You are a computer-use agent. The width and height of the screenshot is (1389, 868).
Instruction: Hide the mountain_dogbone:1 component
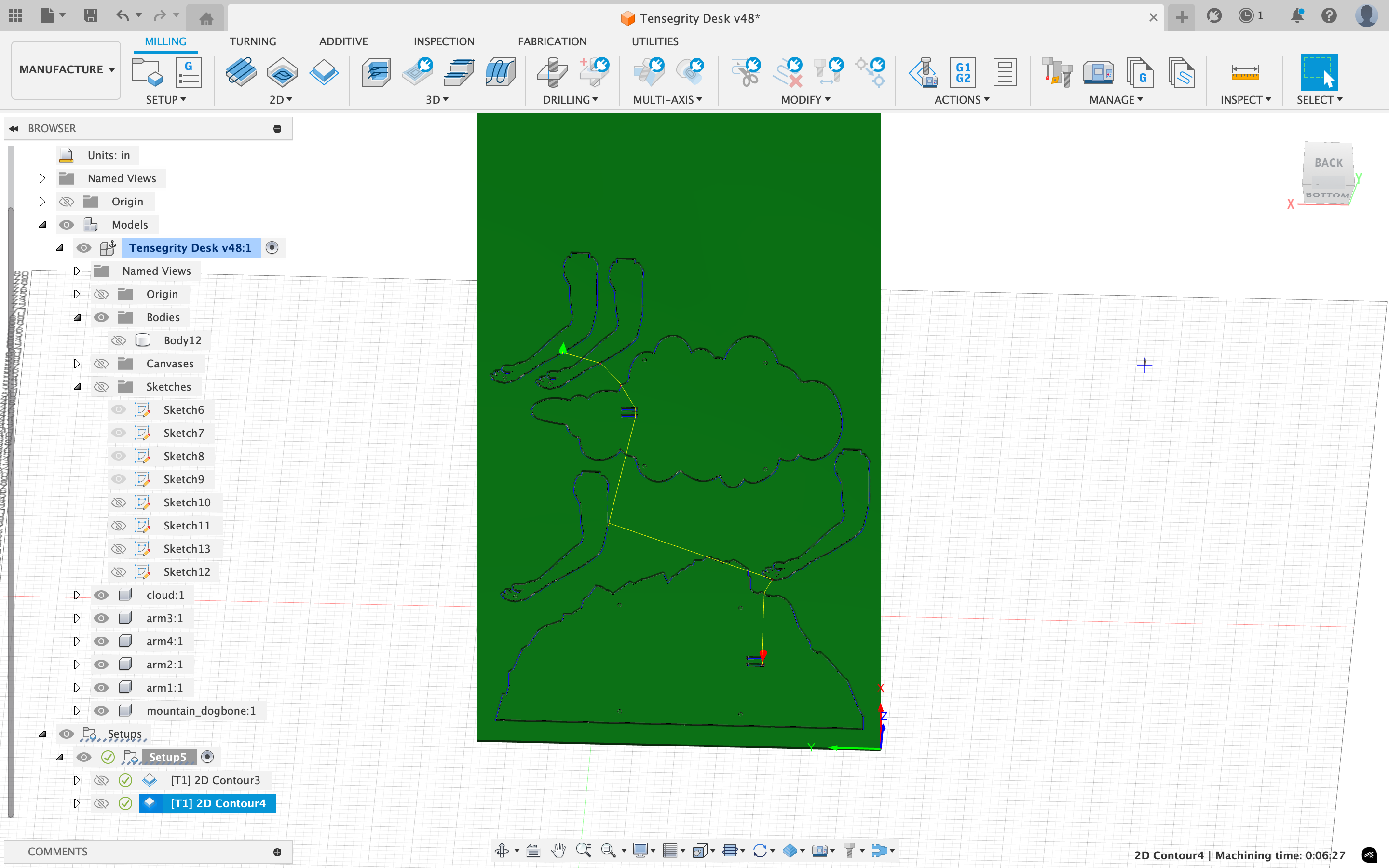click(101, 711)
